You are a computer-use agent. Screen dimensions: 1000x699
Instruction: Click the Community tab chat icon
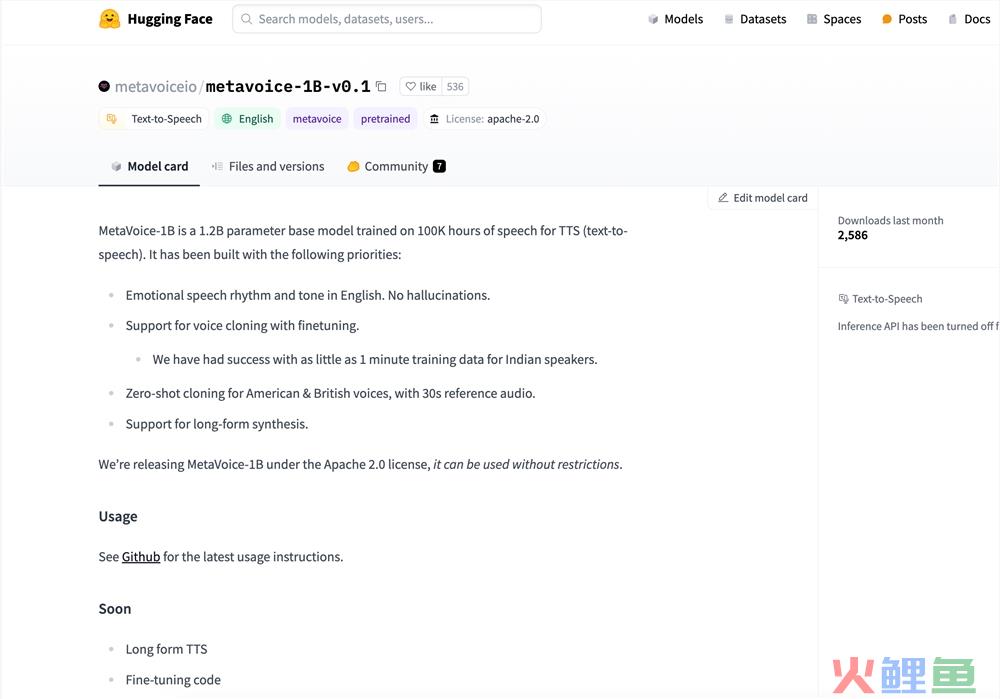click(353, 166)
